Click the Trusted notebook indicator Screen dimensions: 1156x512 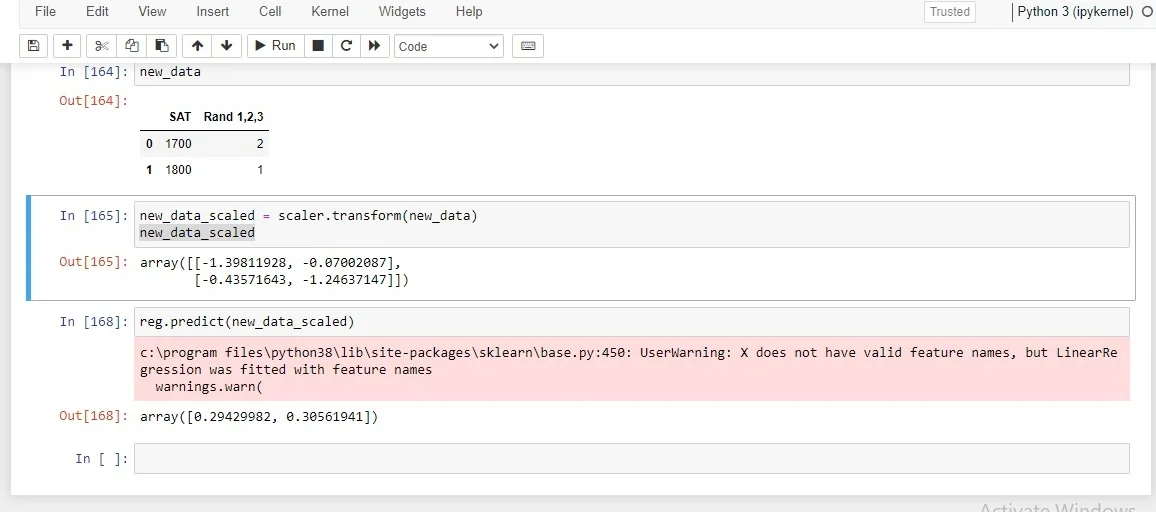949,12
